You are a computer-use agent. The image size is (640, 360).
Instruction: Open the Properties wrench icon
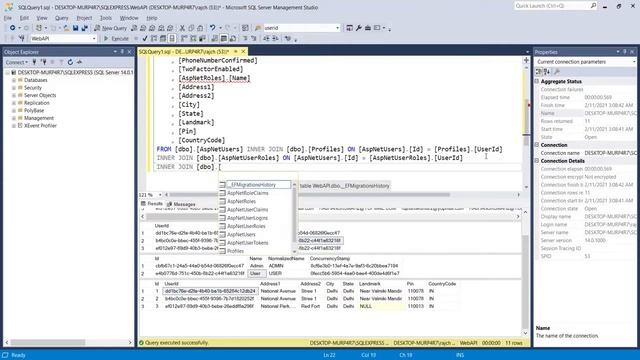[359, 28]
